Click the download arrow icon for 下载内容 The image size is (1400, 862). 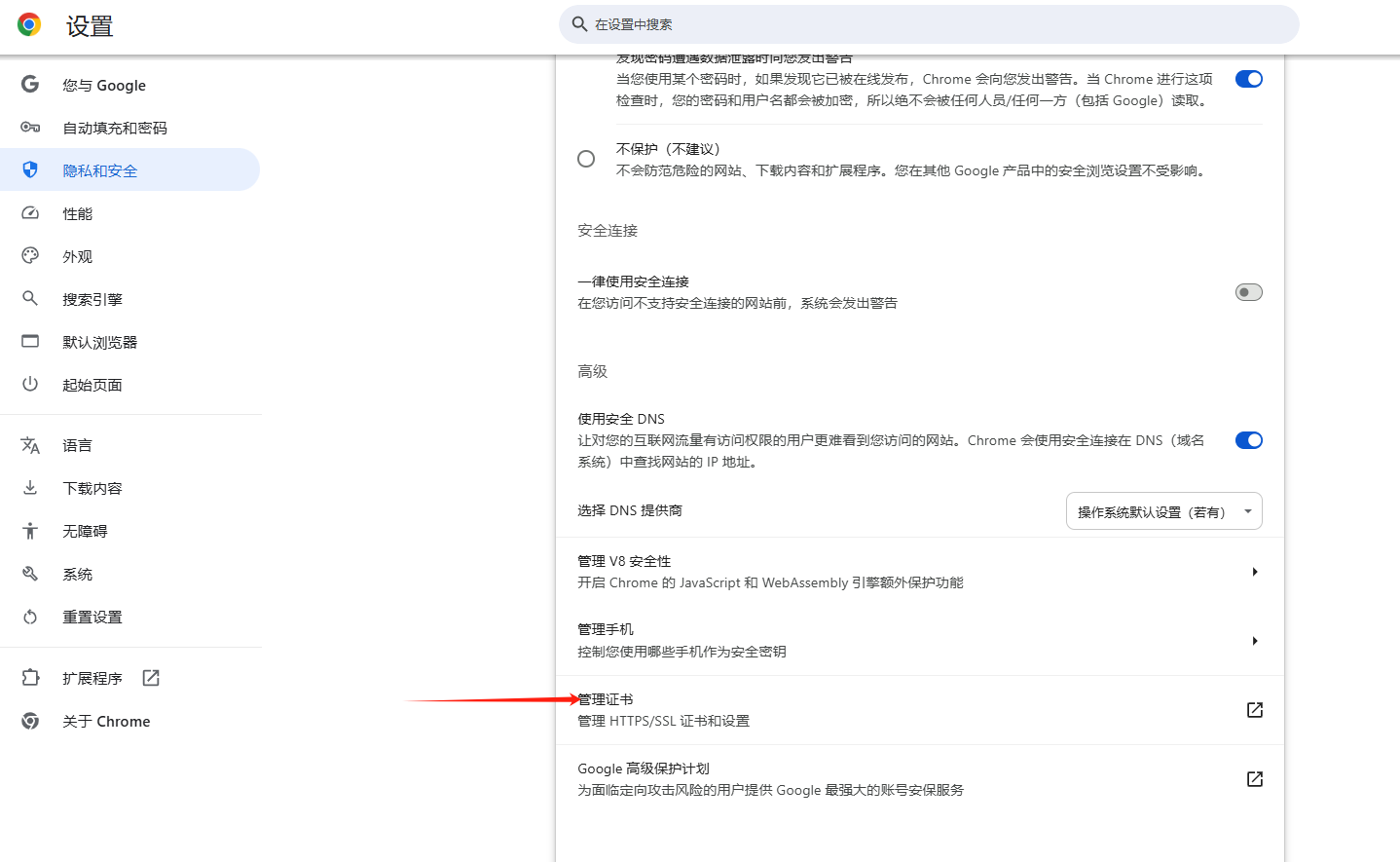(x=30, y=488)
